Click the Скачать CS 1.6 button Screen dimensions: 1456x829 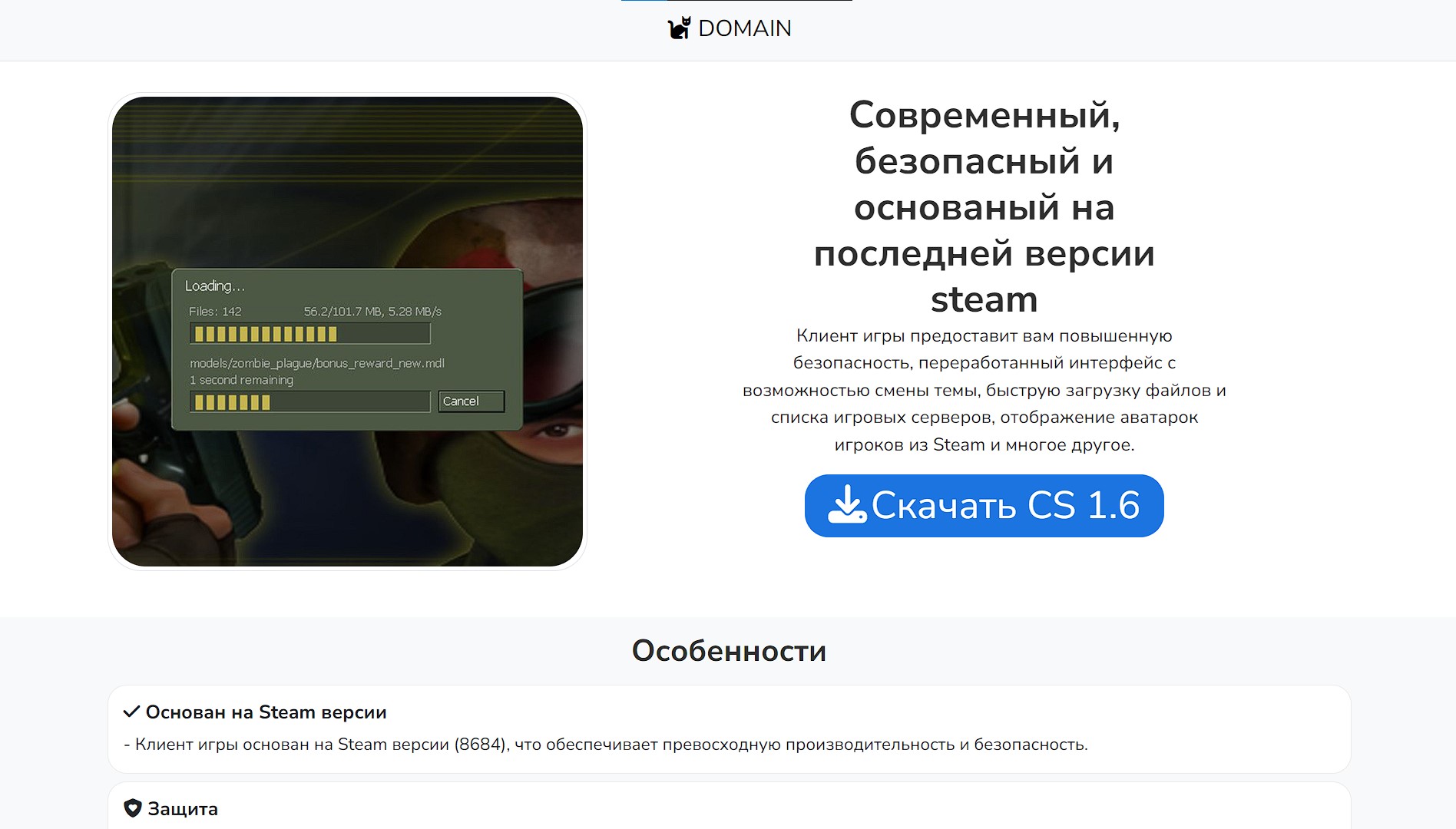tap(984, 505)
